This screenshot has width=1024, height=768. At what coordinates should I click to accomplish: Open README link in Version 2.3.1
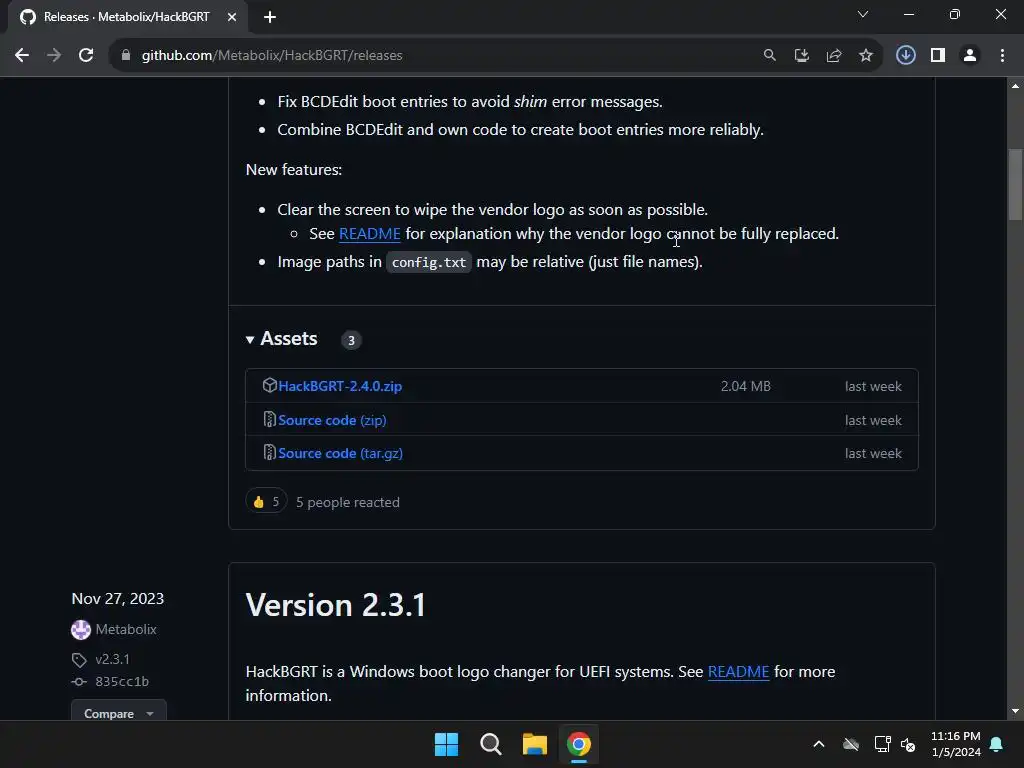tap(739, 672)
